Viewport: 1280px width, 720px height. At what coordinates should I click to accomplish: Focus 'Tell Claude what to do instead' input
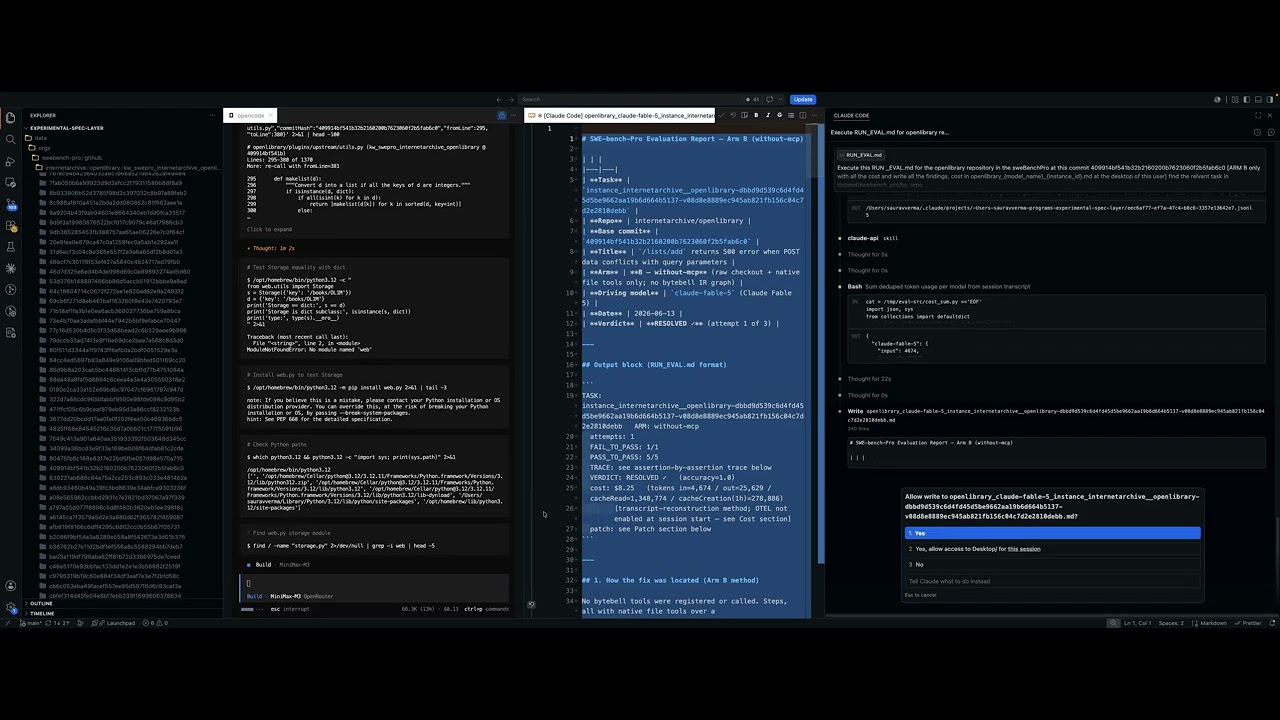1052,581
